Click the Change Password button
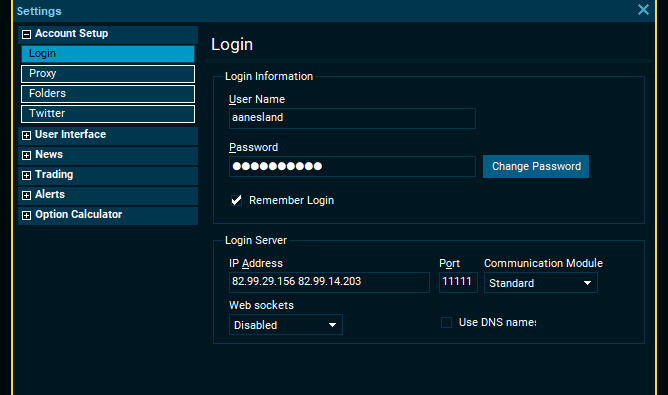 click(x=536, y=166)
